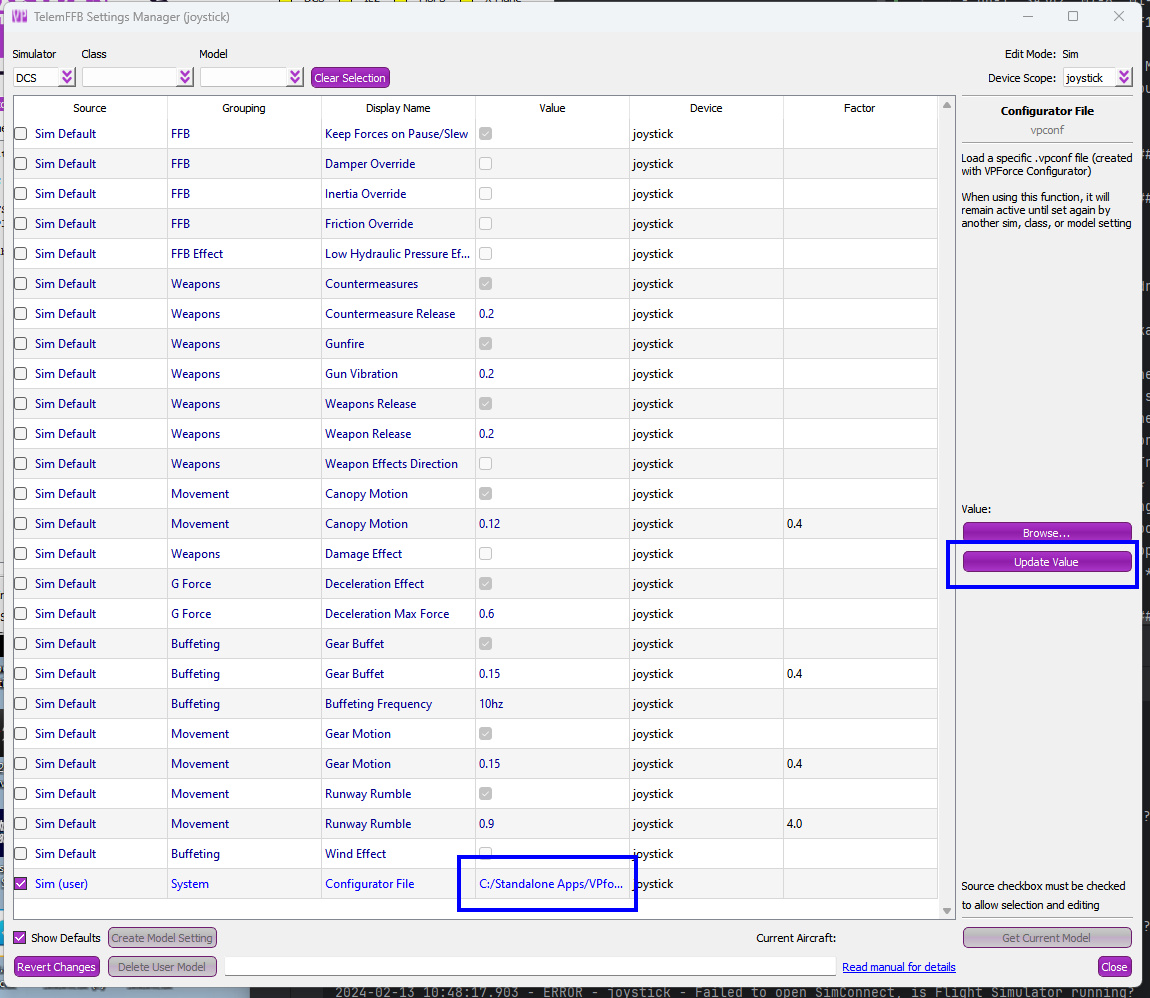The height and width of the screenshot is (998, 1150).
Task: Click the Configurator File path value cell
Action: pos(552,884)
